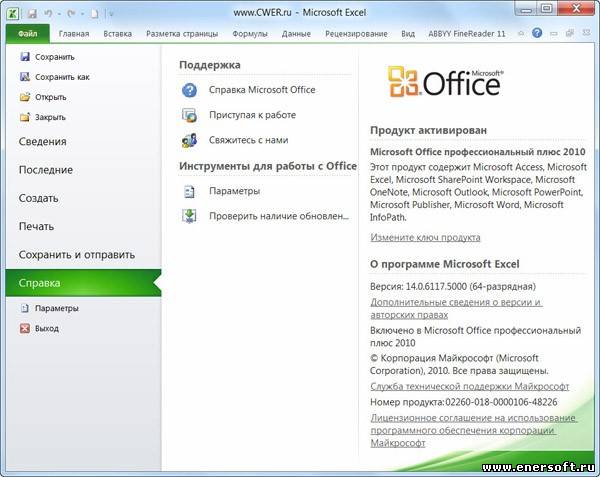Minimize the workbook window in ribbon corner
This screenshot has height=477, width=600.
pyautogui.click(x=554, y=34)
